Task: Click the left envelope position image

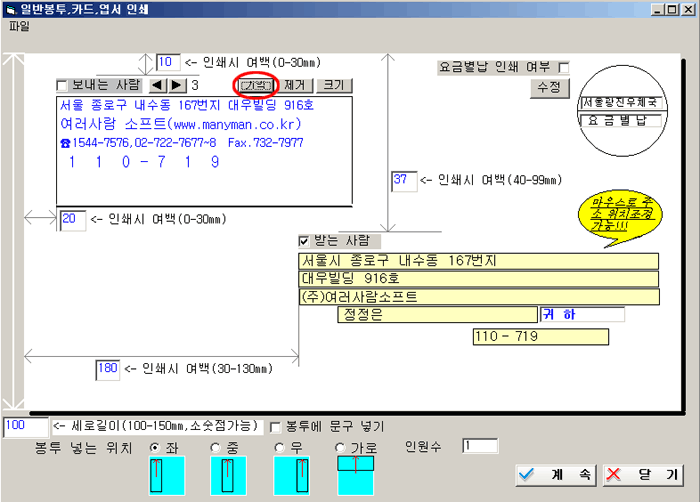Action: click(159, 476)
